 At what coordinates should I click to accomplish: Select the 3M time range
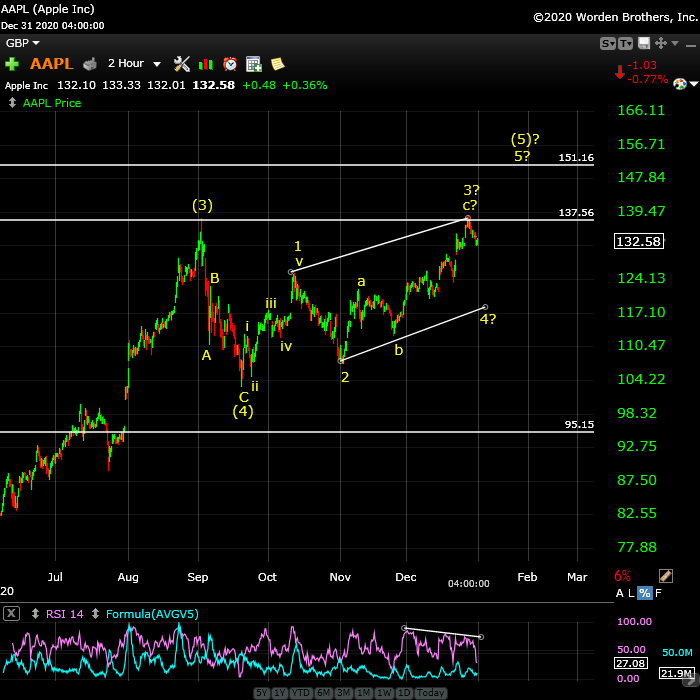coord(343,692)
